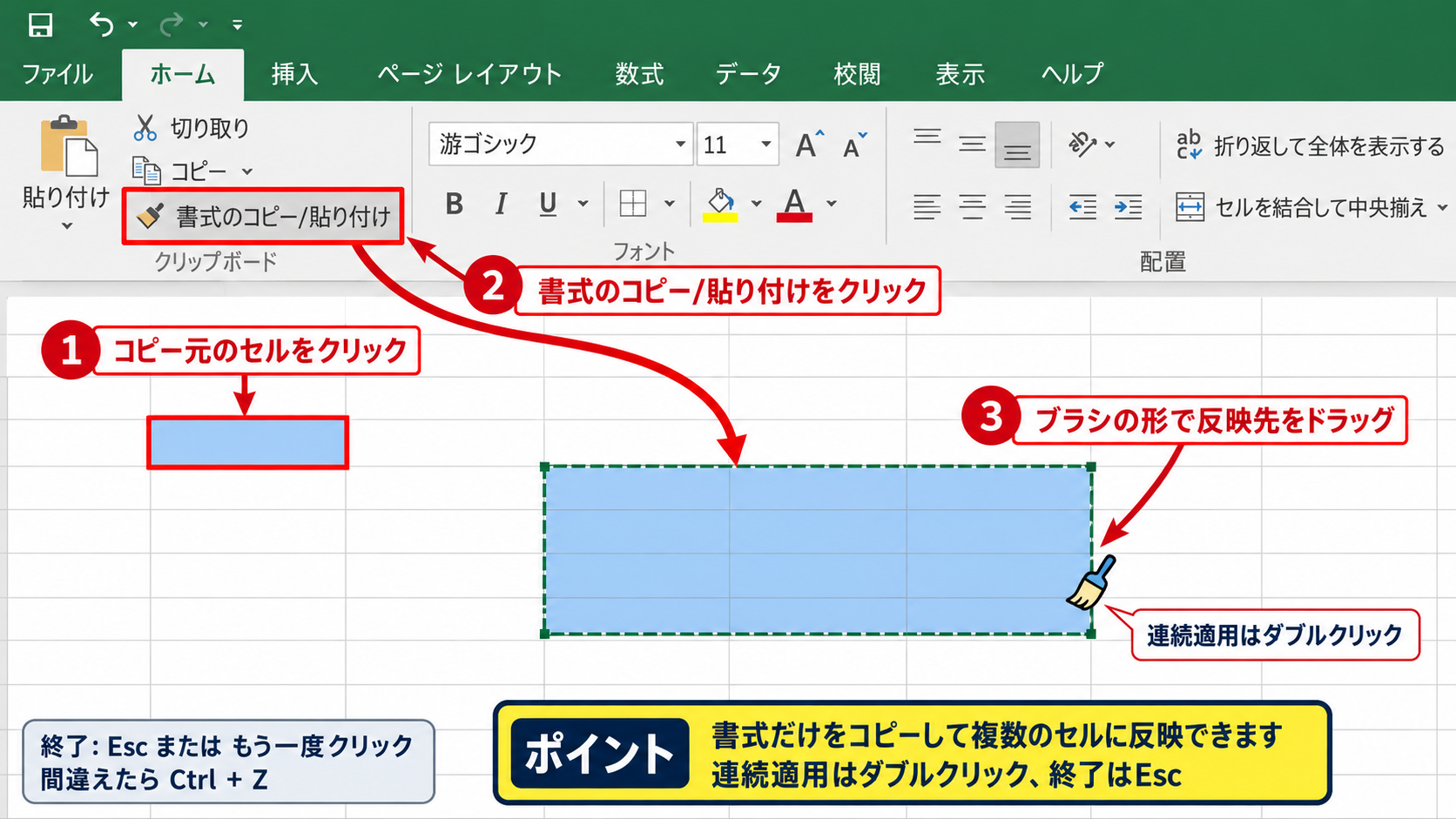Open the 游ゴシック font name combo box

(x=561, y=144)
